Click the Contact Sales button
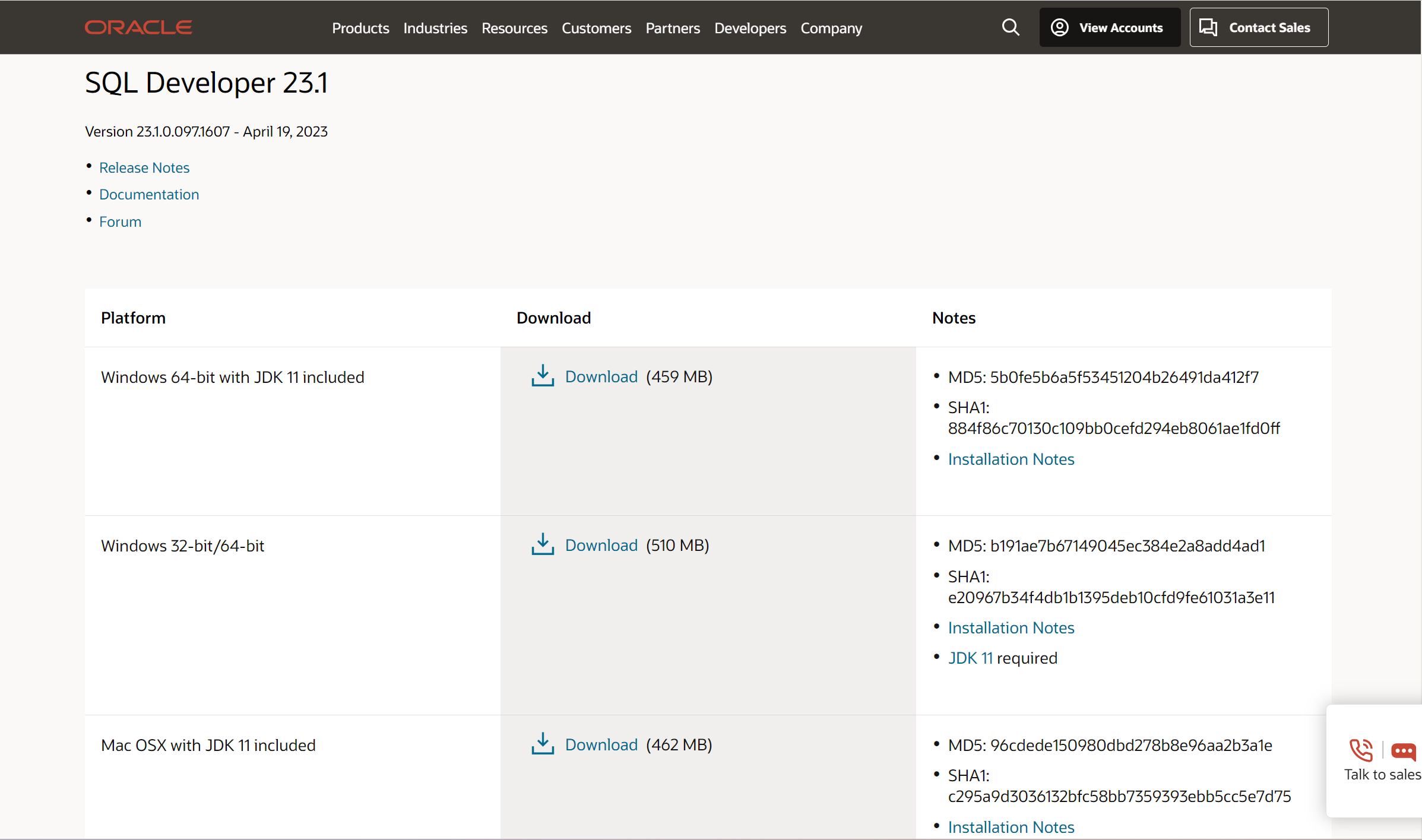Image resolution: width=1422 pixels, height=840 pixels. pos(1259,27)
